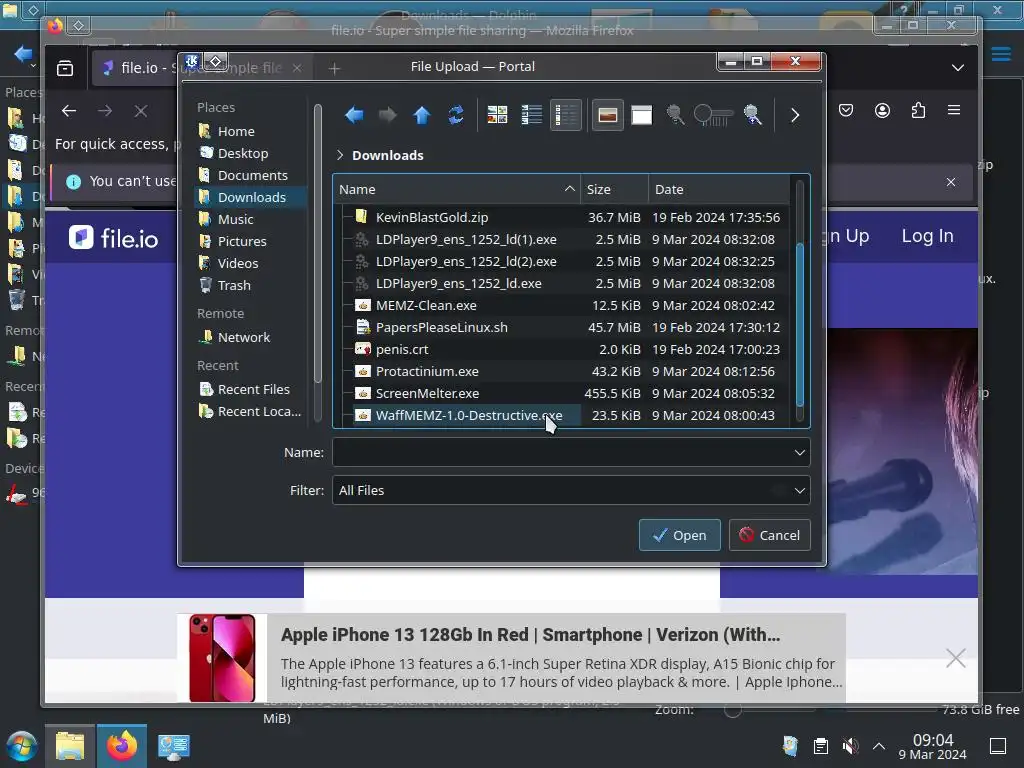Click the file.io logo
This screenshot has width=1024, height=768.
coord(114,238)
